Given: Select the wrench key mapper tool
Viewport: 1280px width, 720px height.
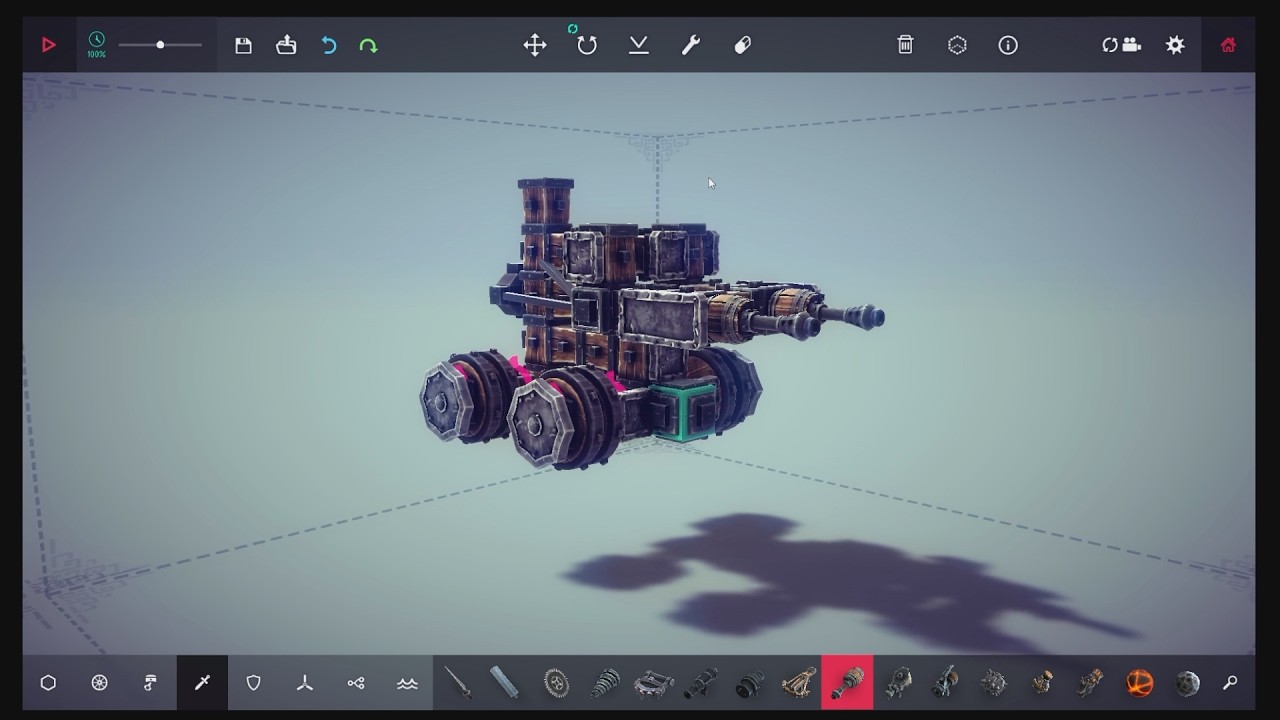Looking at the screenshot, I should tap(691, 45).
